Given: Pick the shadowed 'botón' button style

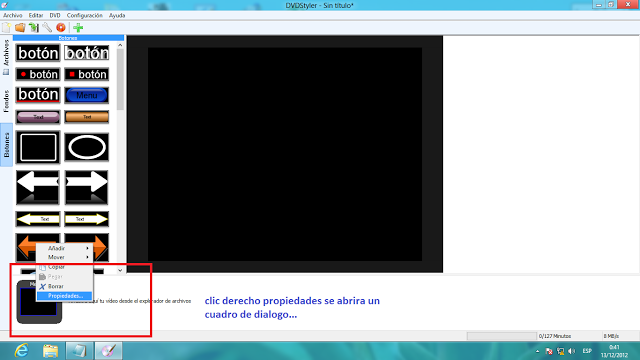Looking at the screenshot, I should click(x=87, y=53).
